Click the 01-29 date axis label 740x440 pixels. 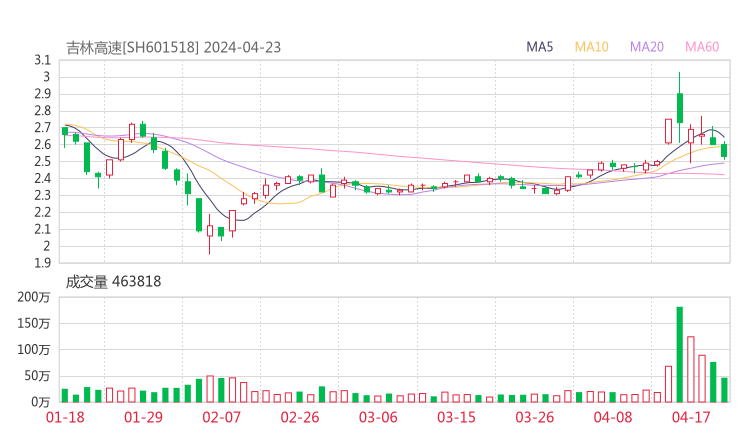click(143, 417)
